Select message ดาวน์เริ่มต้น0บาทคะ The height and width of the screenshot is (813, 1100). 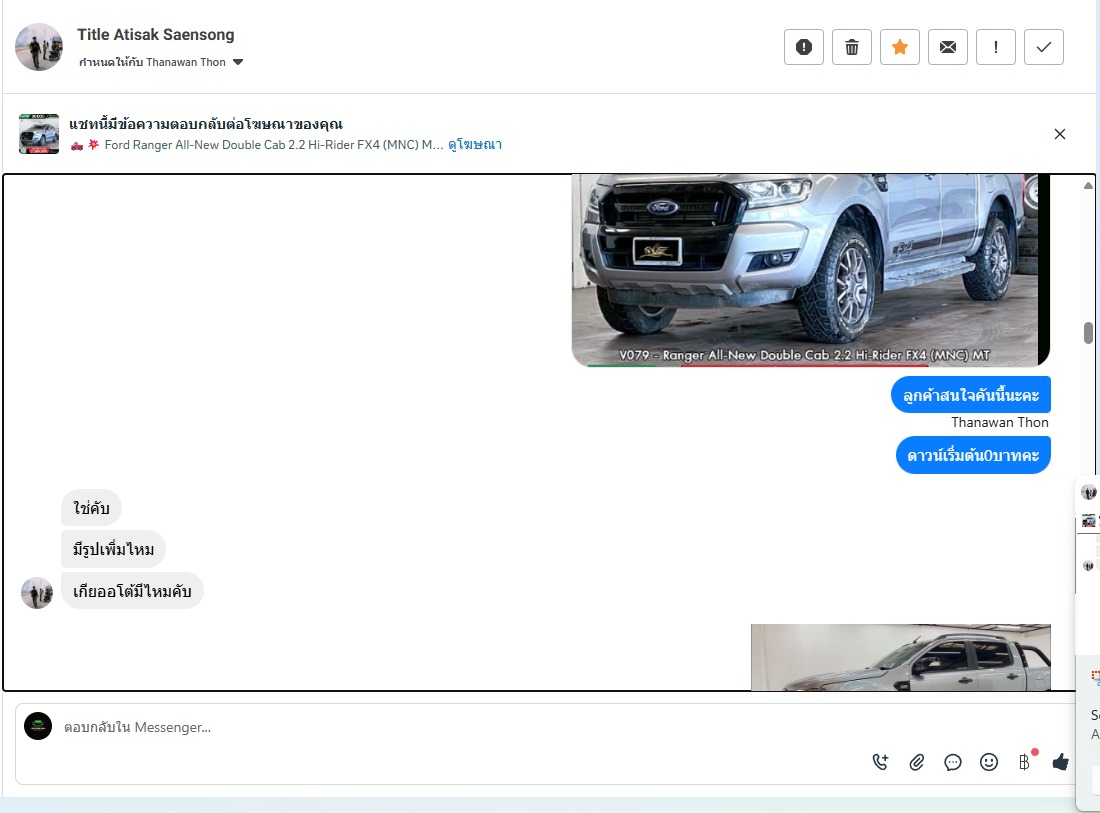[x=973, y=455]
